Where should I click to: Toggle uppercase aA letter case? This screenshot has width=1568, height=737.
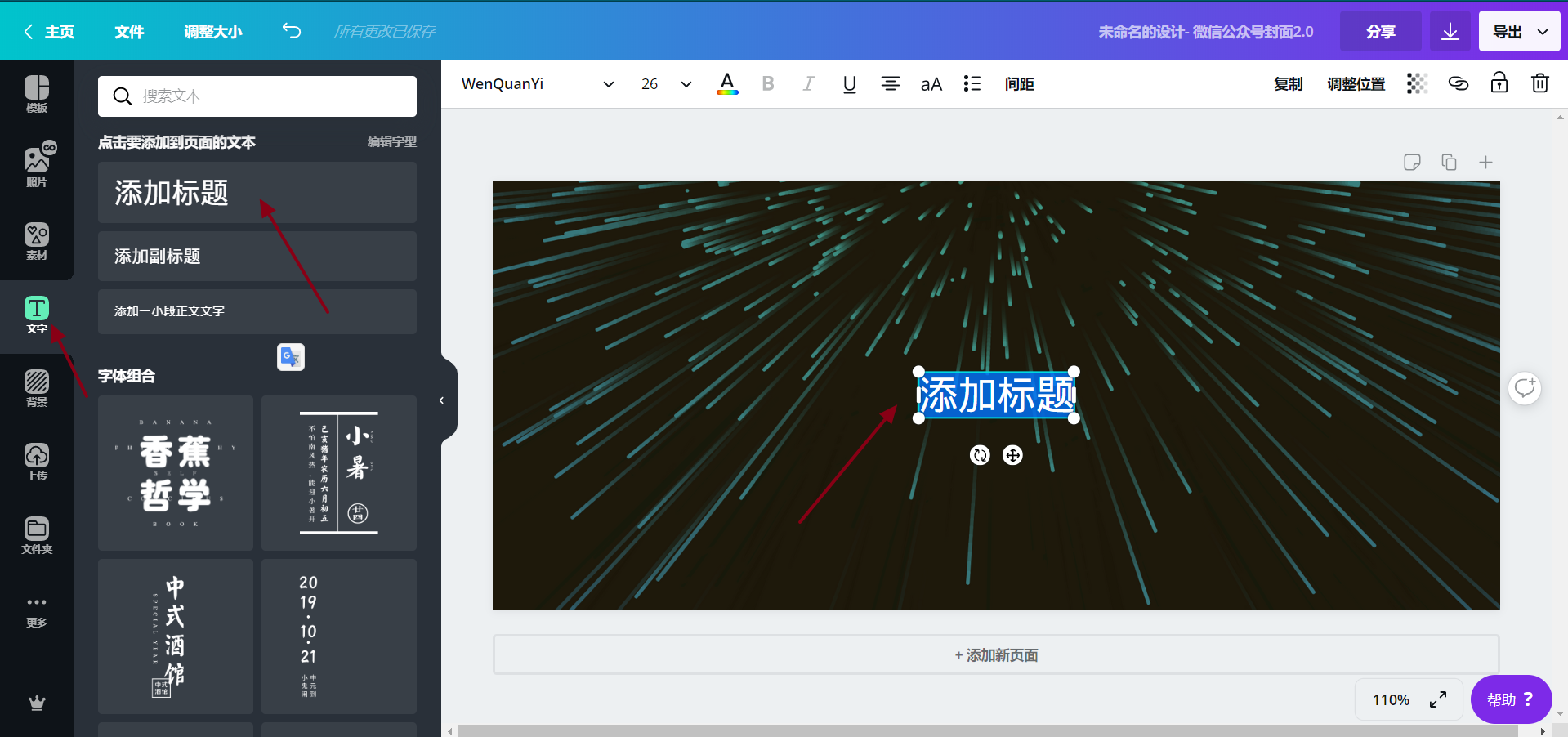coord(931,83)
